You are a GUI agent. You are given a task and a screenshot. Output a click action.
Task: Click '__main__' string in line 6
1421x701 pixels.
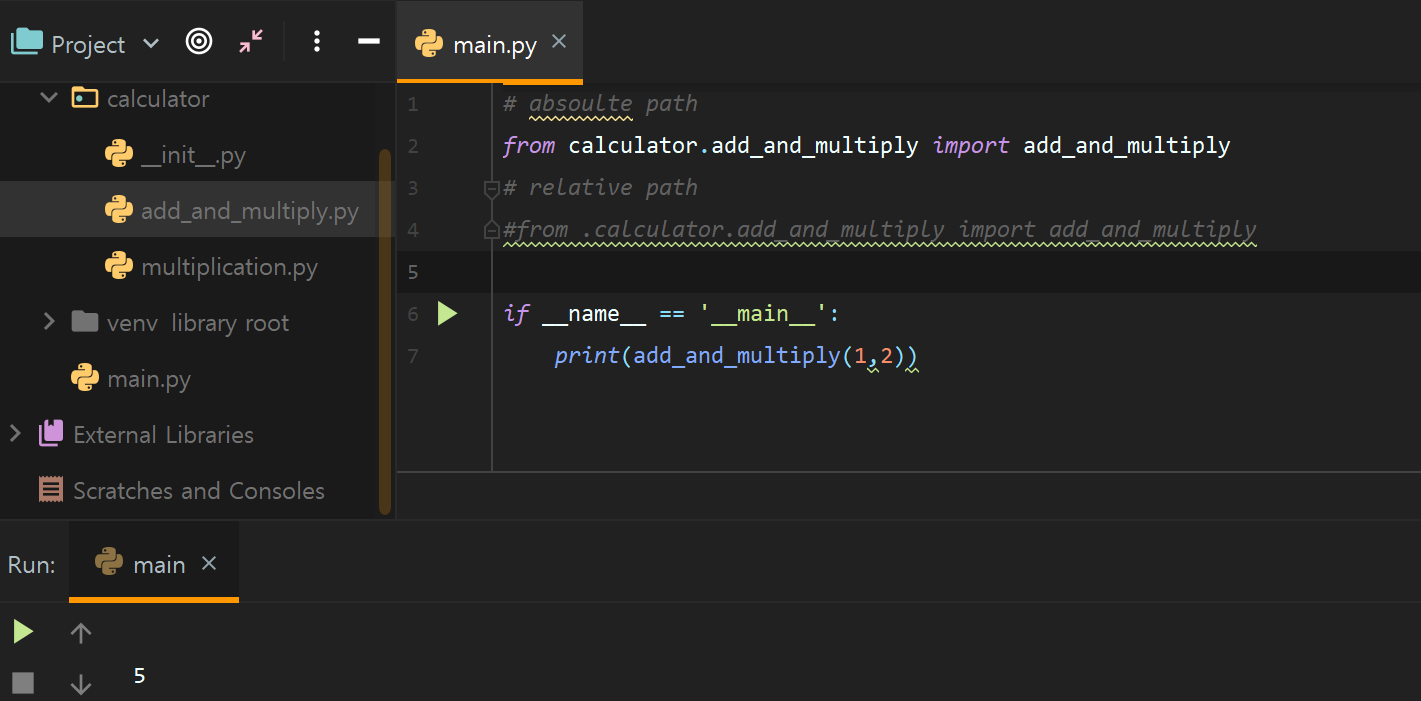(x=763, y=314)
